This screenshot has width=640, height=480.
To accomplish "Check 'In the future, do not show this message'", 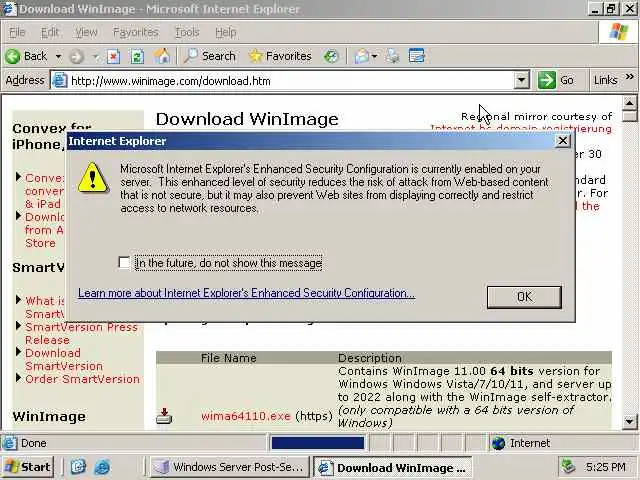I will [124, 262].
